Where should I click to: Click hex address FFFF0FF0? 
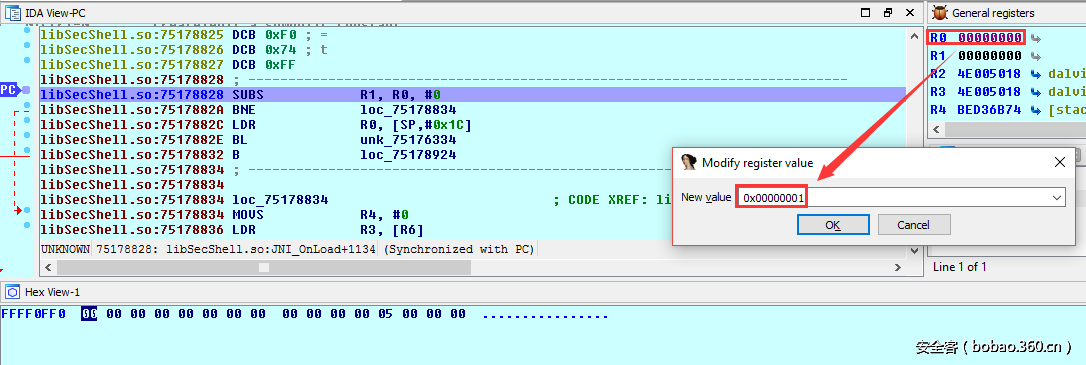click(34, 314)
